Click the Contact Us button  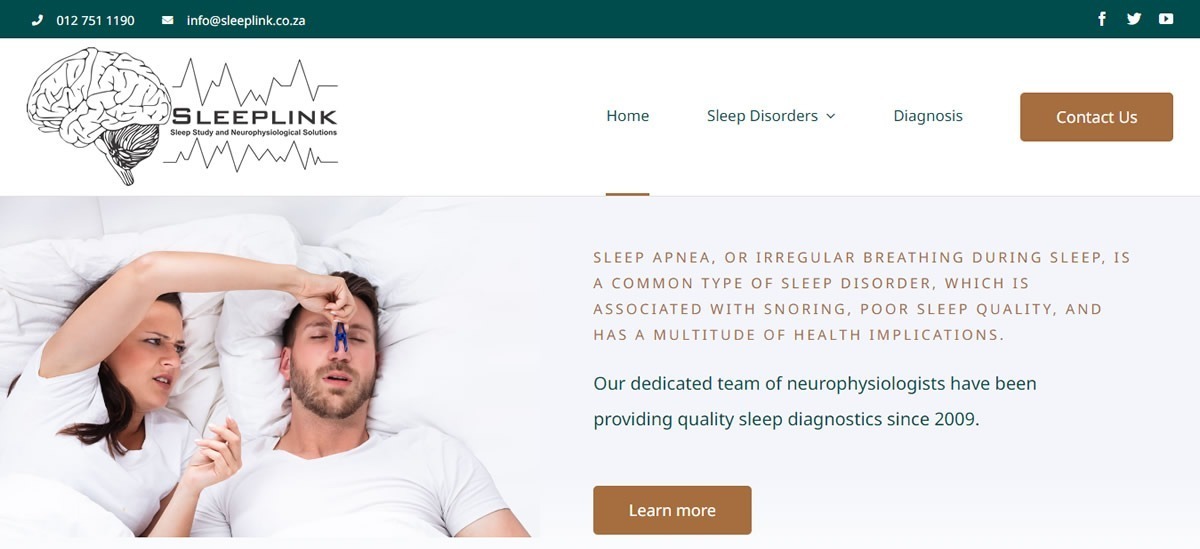1096,117
